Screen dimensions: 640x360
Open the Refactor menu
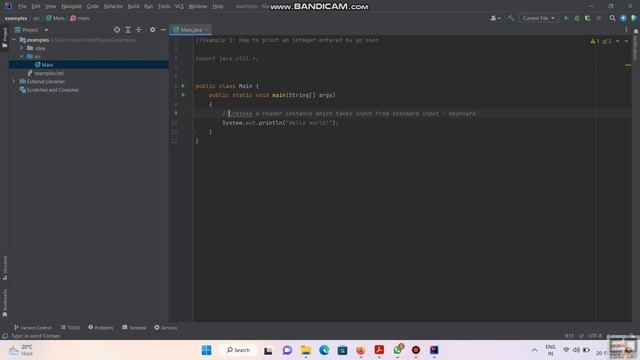[x=113, y=7]
